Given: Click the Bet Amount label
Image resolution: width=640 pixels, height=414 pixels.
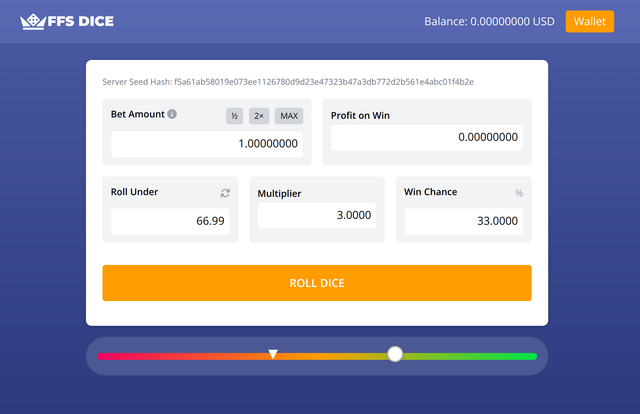Looking at the screenshot, I should pyautogui.click(x=138, y=114).
